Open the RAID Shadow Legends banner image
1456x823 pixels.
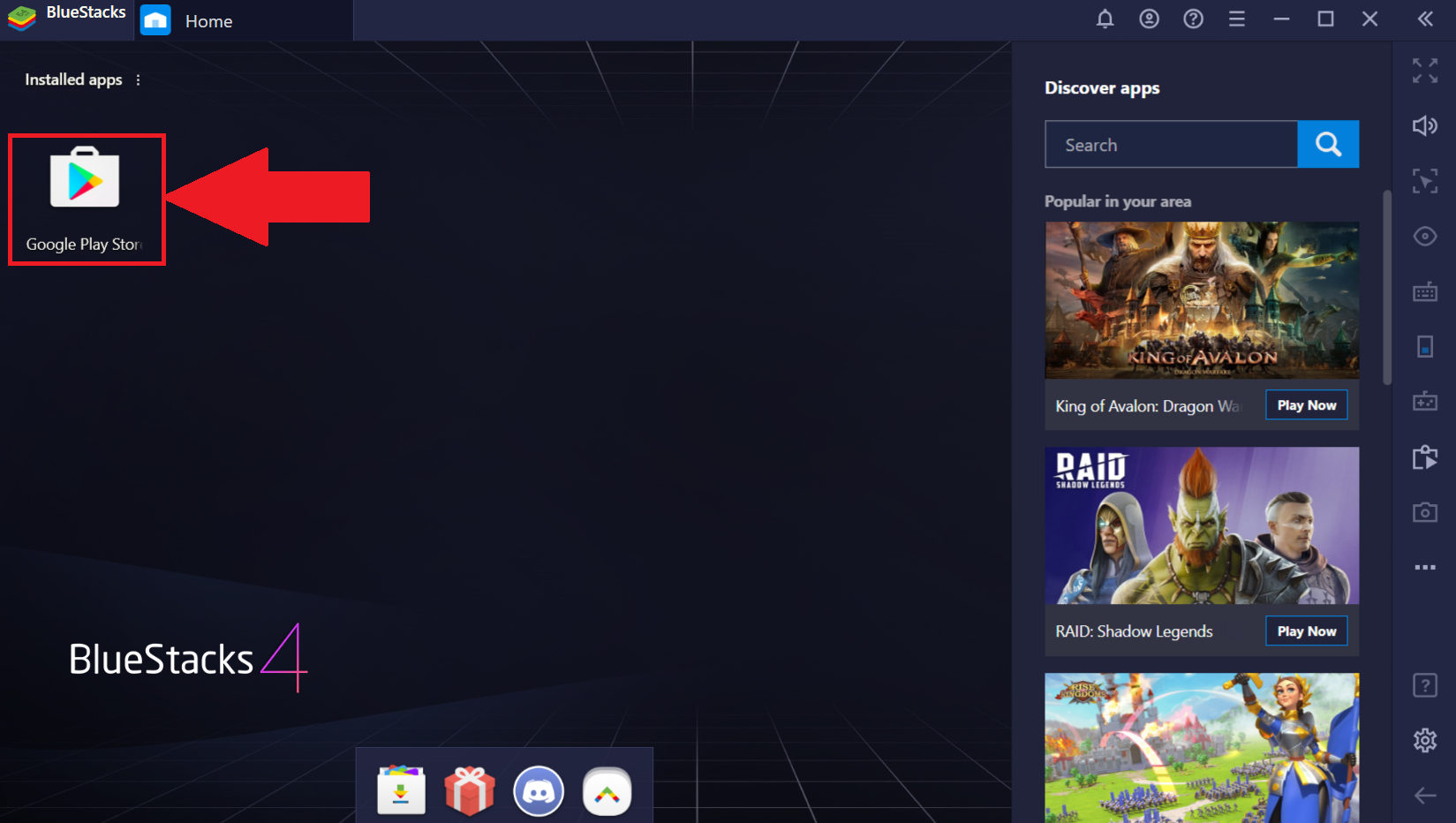pos(1202,525)
